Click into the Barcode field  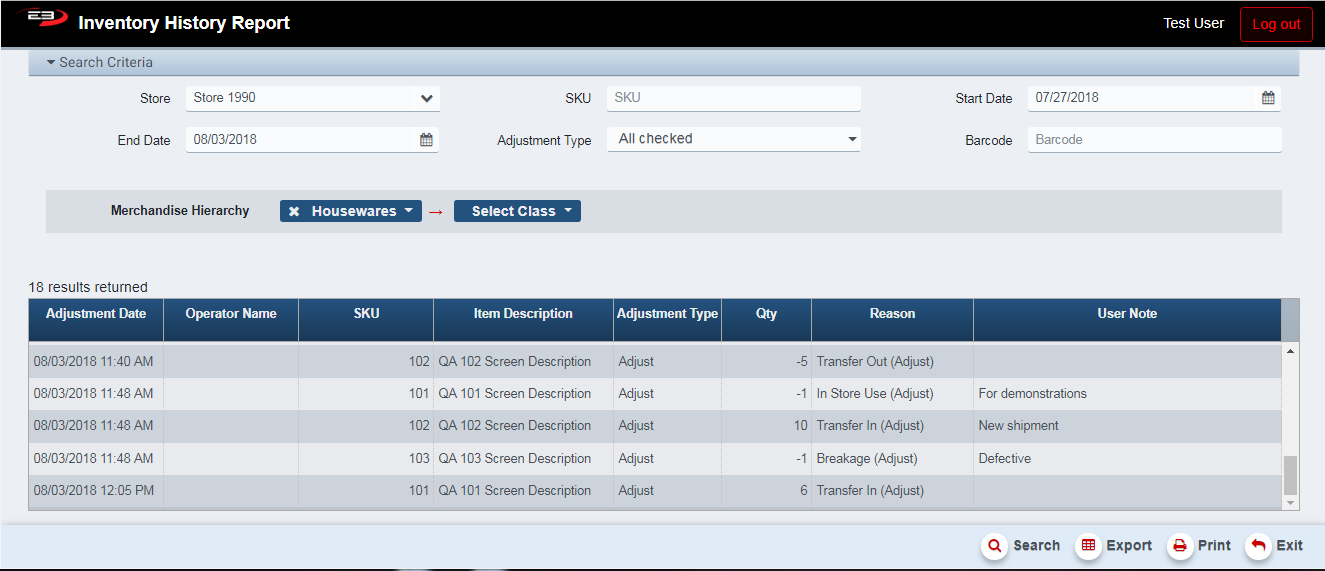coord(1153,140)
